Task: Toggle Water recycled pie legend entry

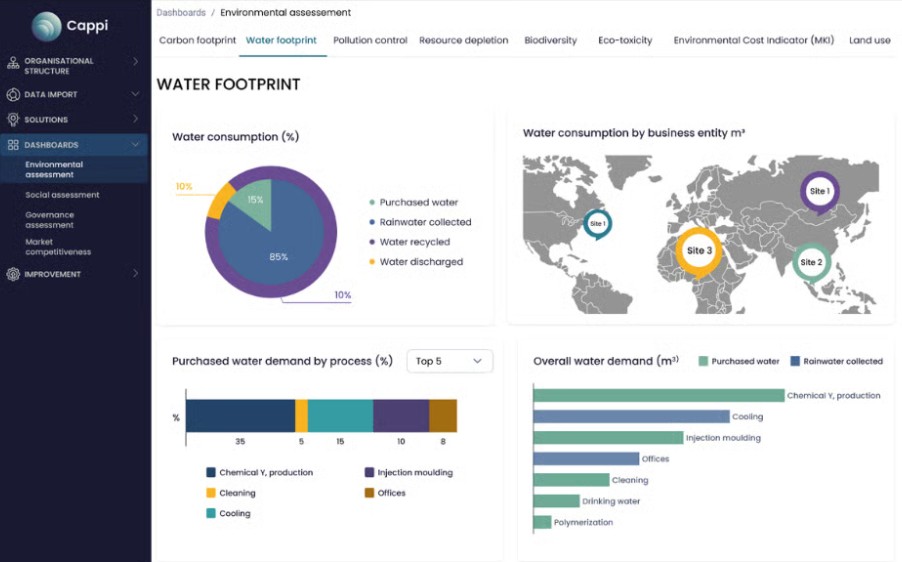Action: 414,242
